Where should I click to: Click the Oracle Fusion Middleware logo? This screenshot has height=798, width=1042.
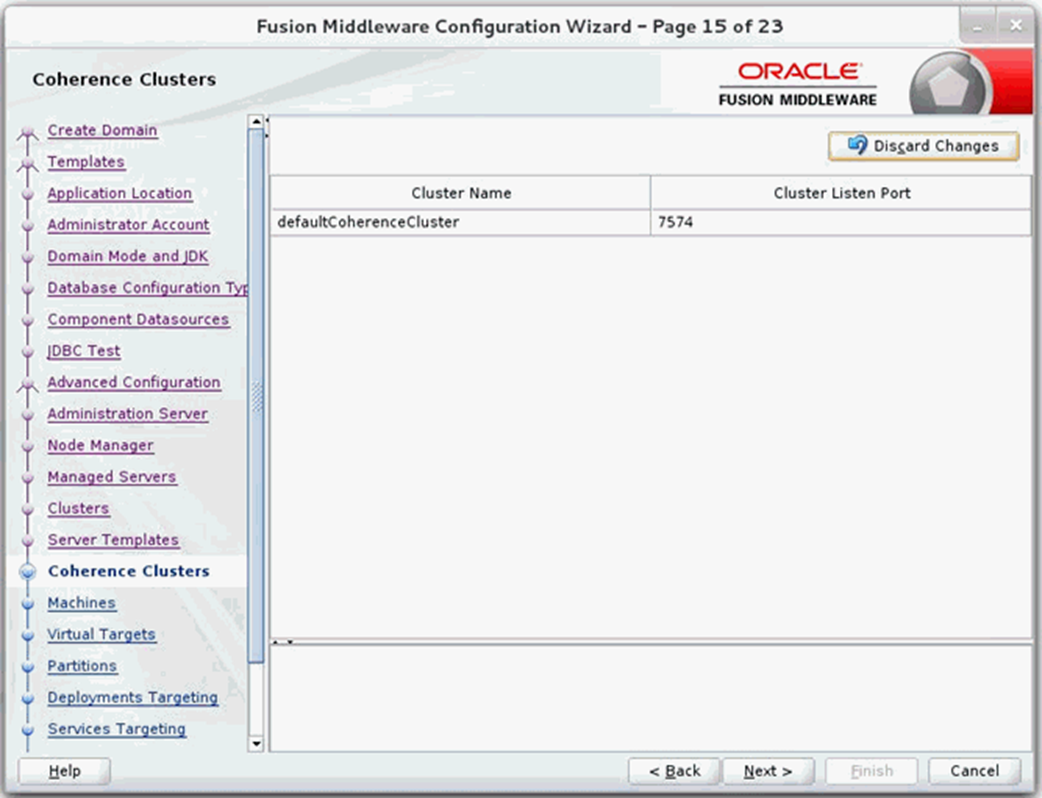click(x=800, y=80)
